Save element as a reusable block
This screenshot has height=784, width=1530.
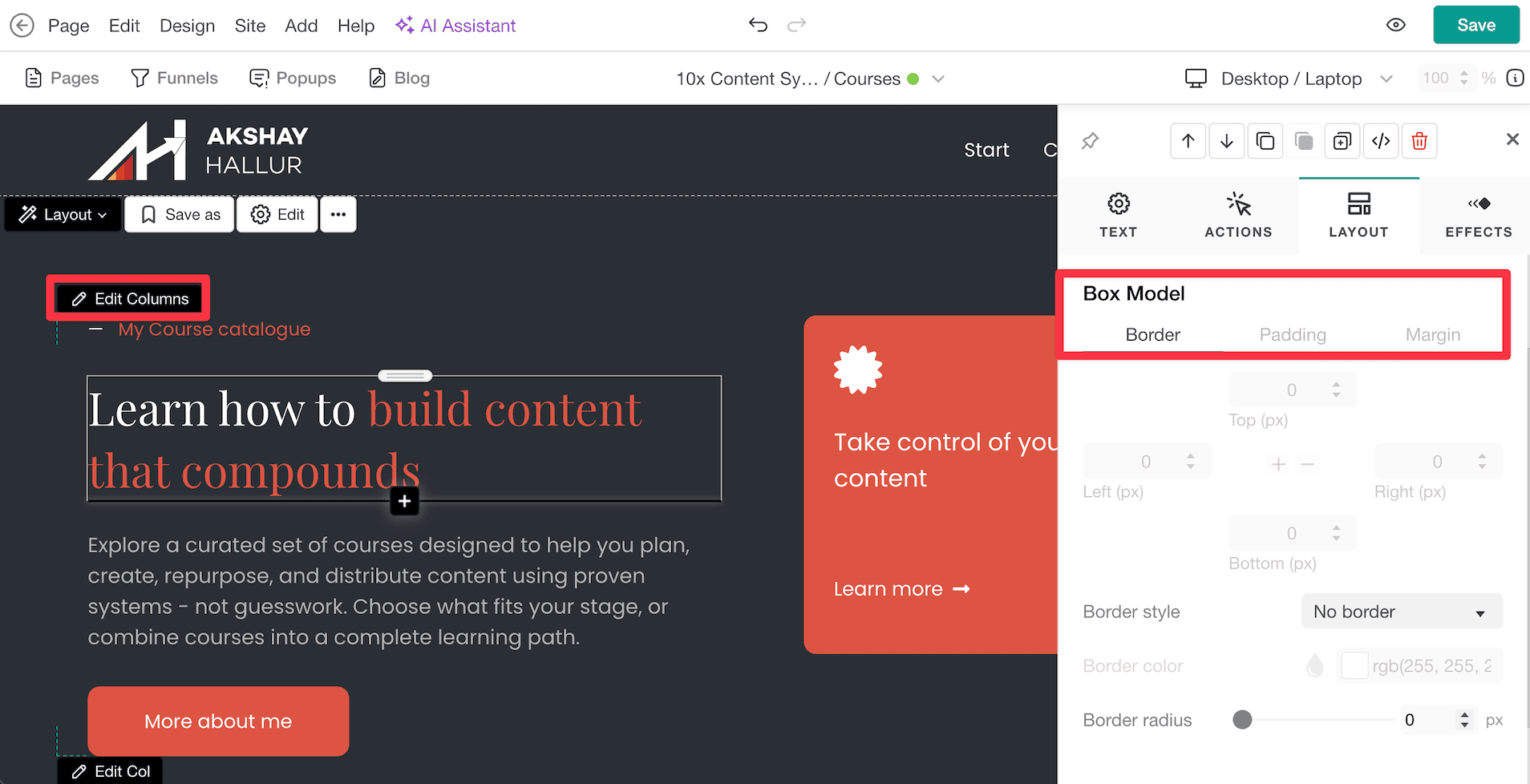coord(179,214)
